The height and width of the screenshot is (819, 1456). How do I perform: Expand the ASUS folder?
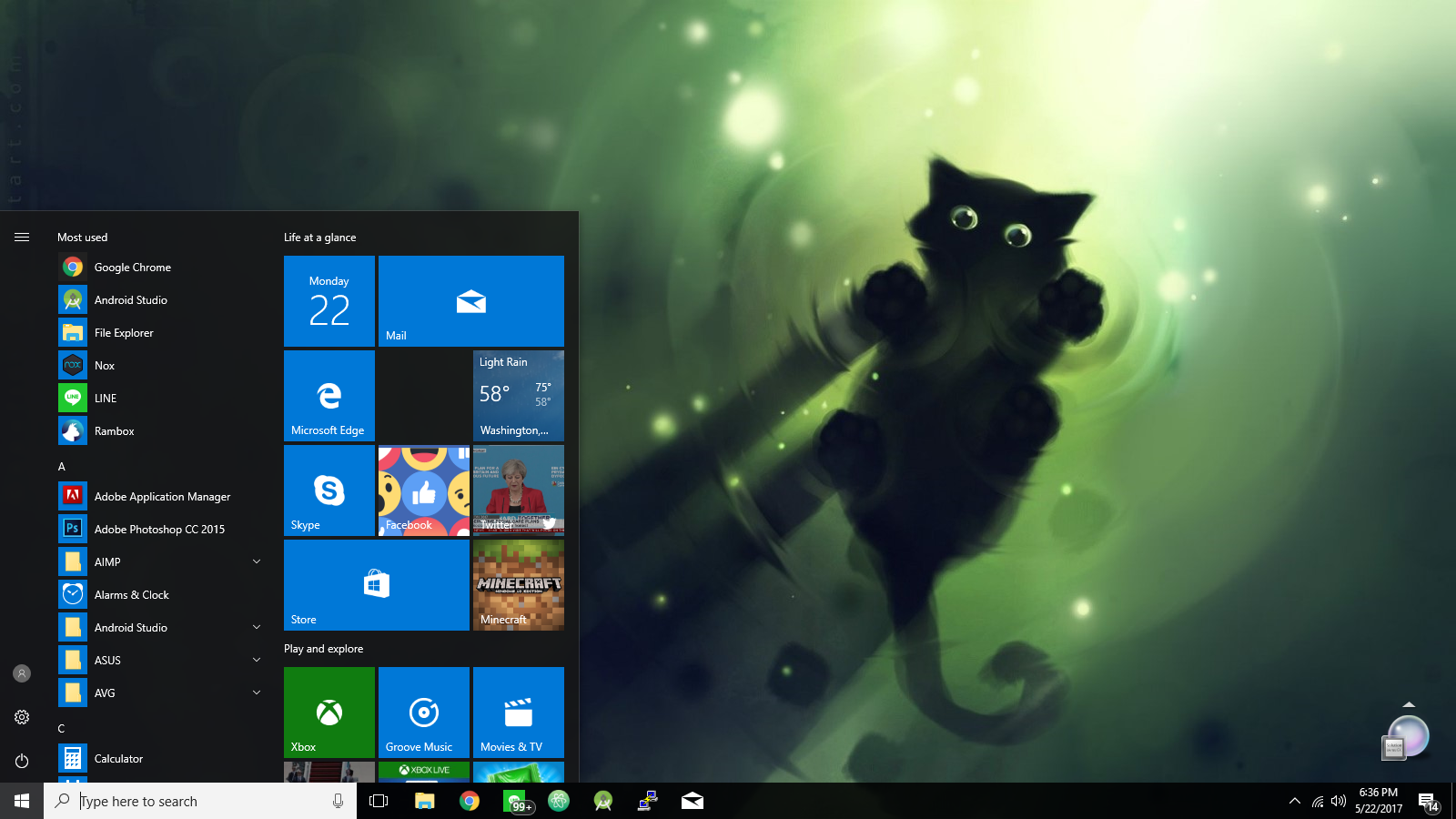[x=257, y=661]
